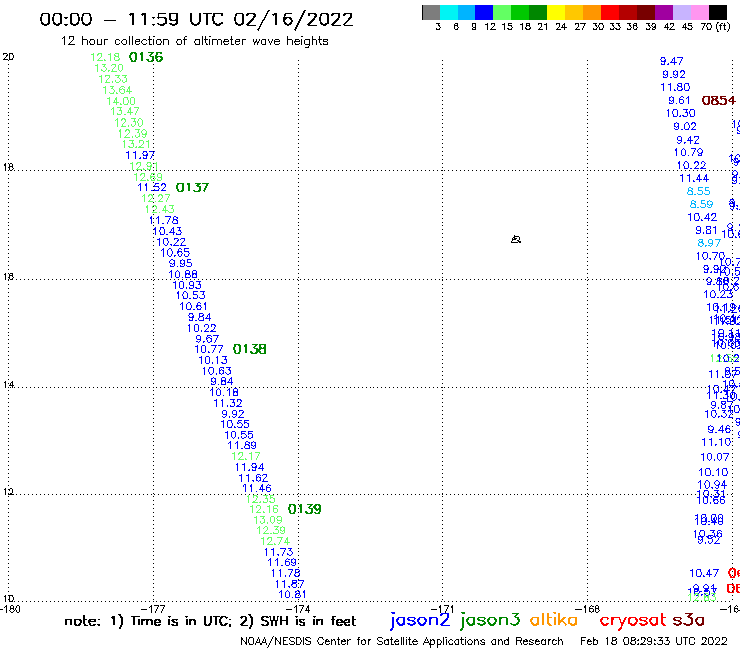Click the 12 hour collection subtitle
This screenshot has height=650, width=740.
coord(194,41)
